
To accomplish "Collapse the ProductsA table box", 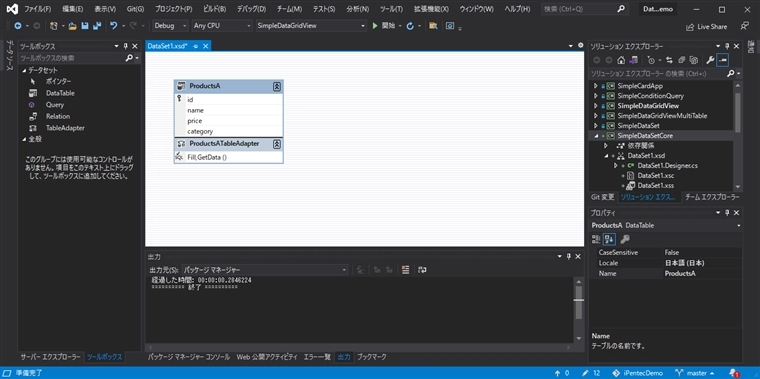I will 276,86.
